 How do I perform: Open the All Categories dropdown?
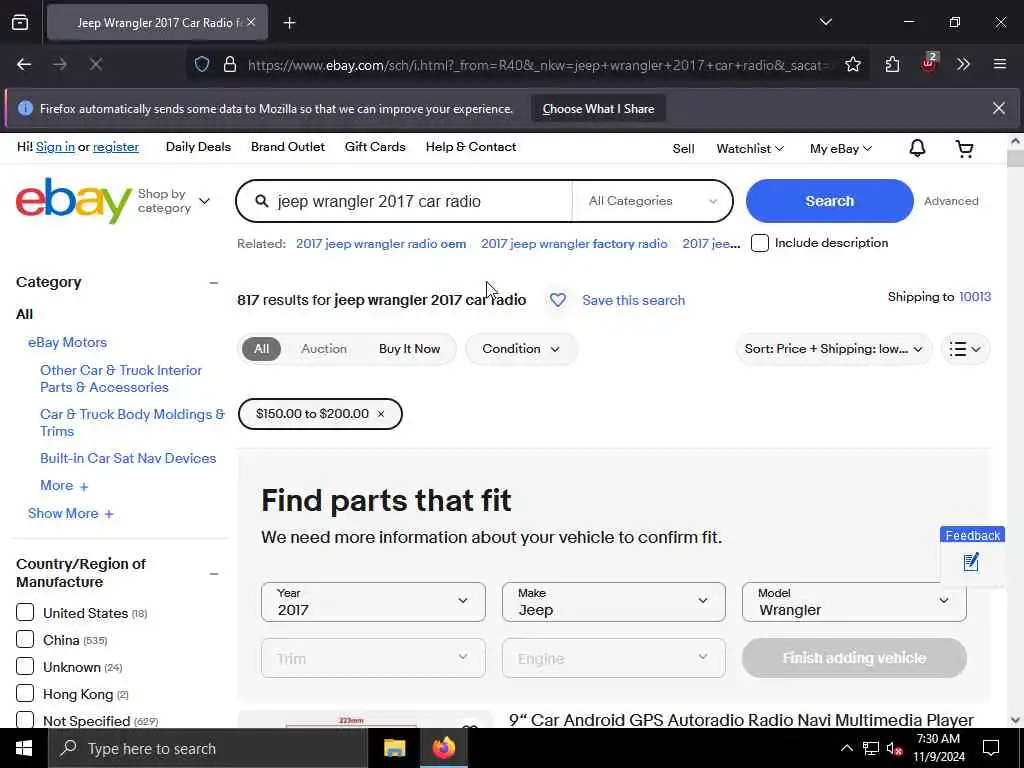pos(652,201)
